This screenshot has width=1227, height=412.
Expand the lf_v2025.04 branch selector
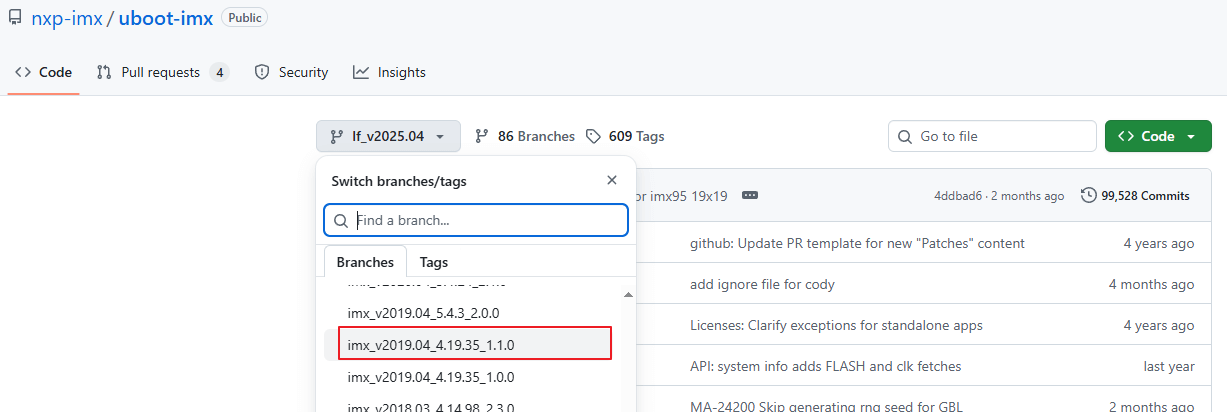pos(388,136)
